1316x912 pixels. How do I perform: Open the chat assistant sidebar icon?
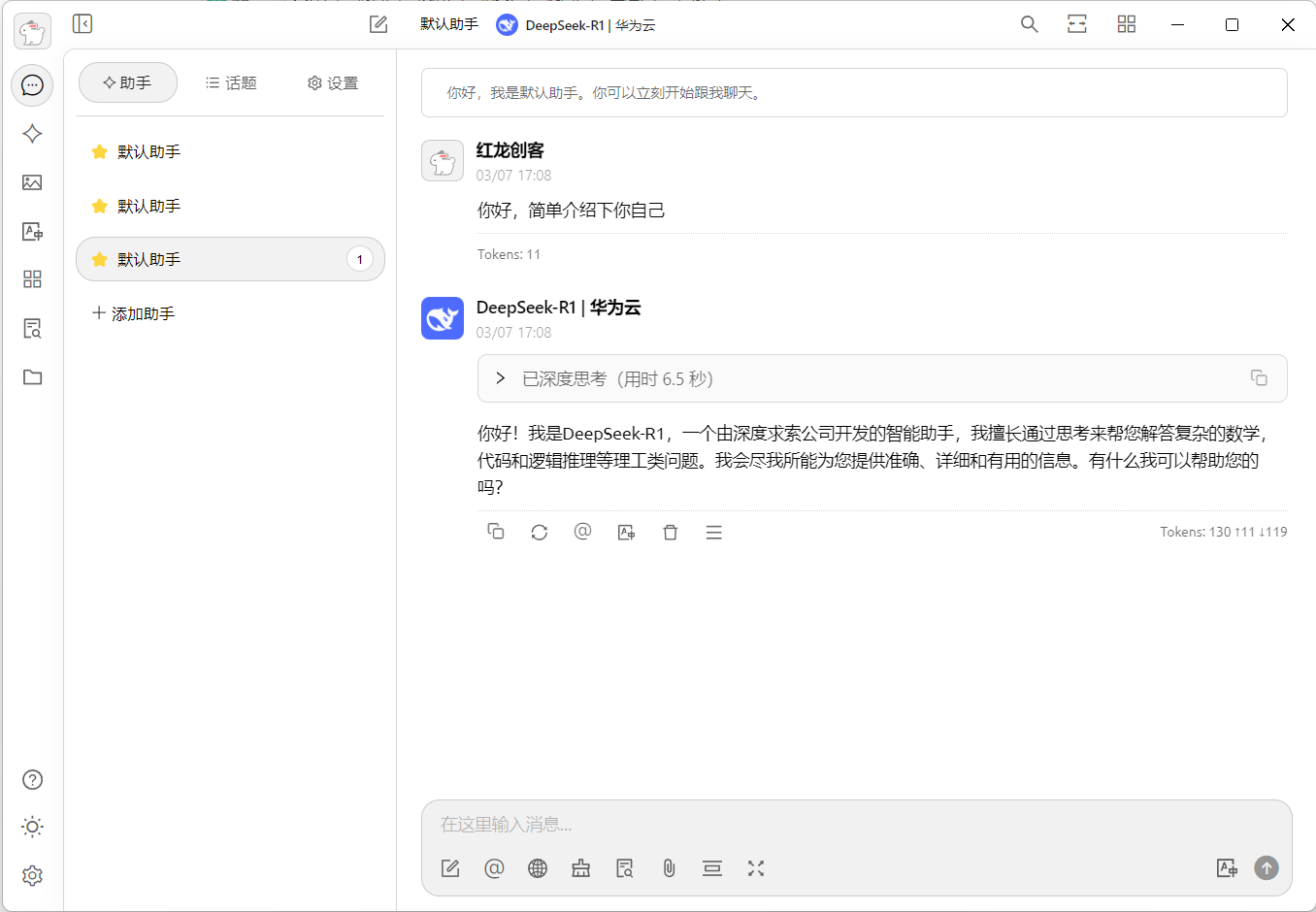coord(32,85)
